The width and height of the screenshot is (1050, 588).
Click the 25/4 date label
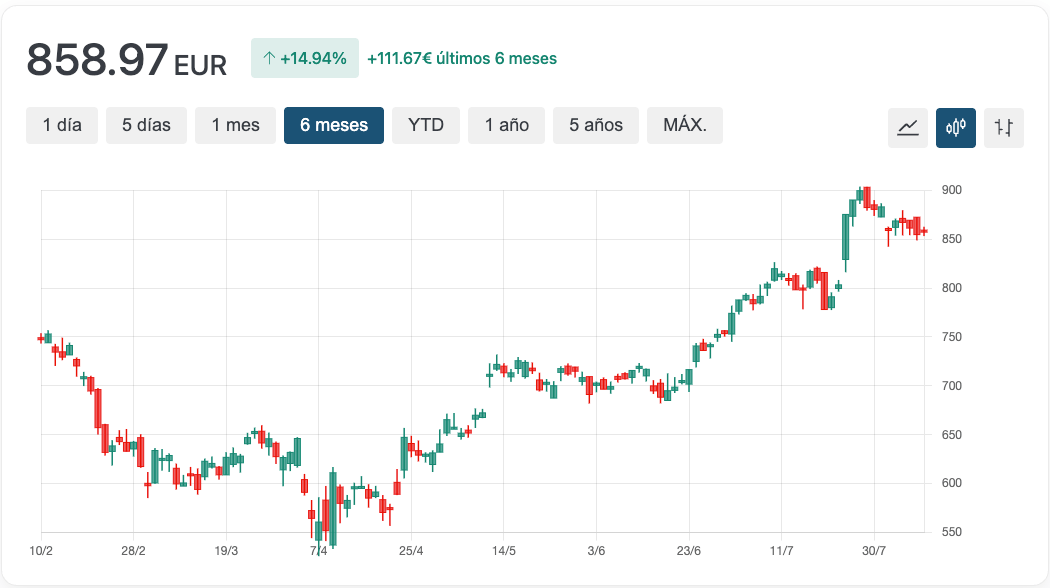411,551
